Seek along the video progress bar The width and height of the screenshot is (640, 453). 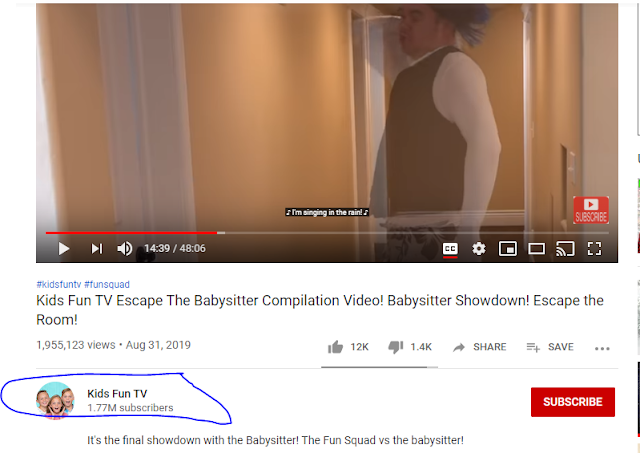click(x=327, y=233)
